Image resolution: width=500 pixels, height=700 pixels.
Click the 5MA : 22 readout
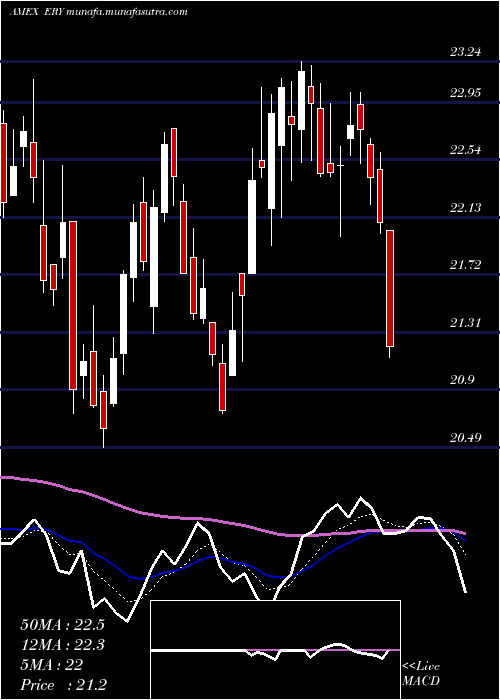point(51,665)
